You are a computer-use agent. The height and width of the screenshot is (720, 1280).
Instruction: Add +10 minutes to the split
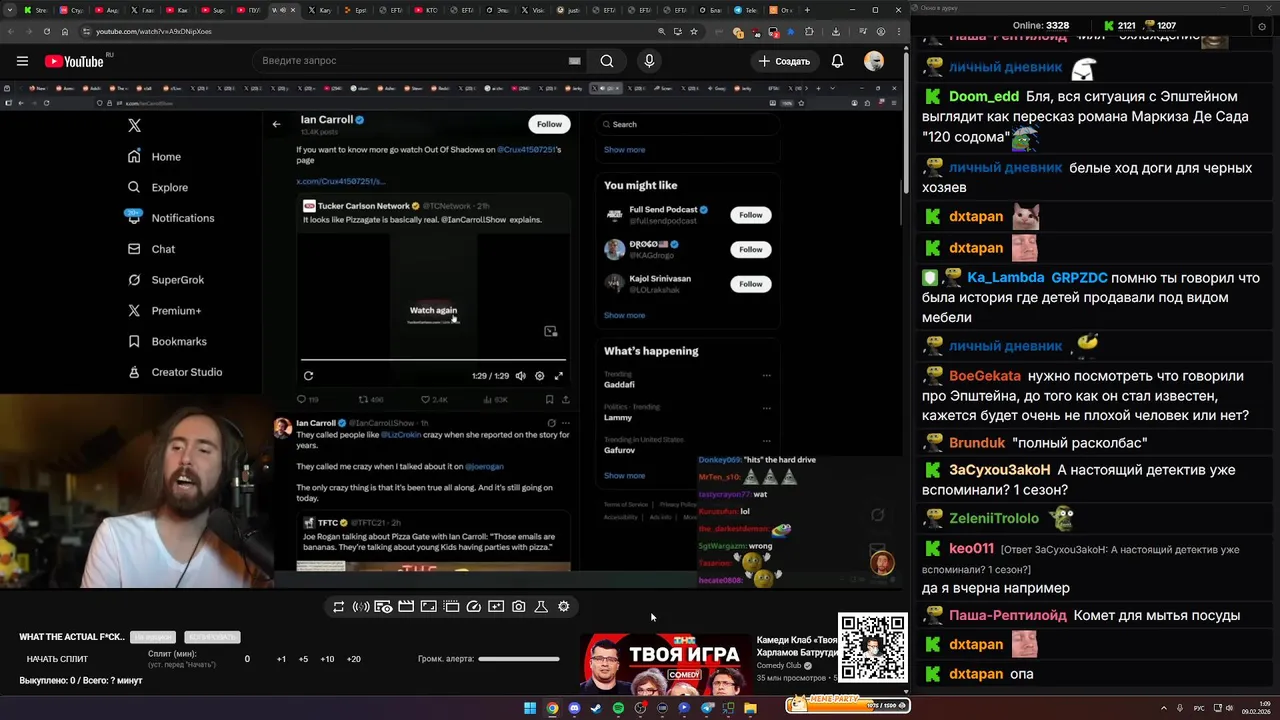tap(327, 659)
